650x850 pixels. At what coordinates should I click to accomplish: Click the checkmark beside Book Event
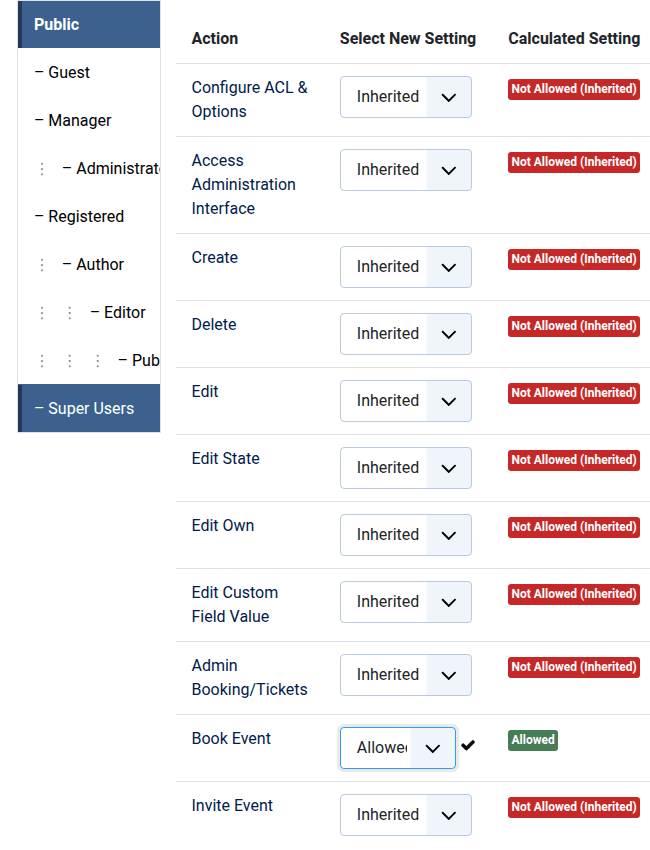[468, 745]
